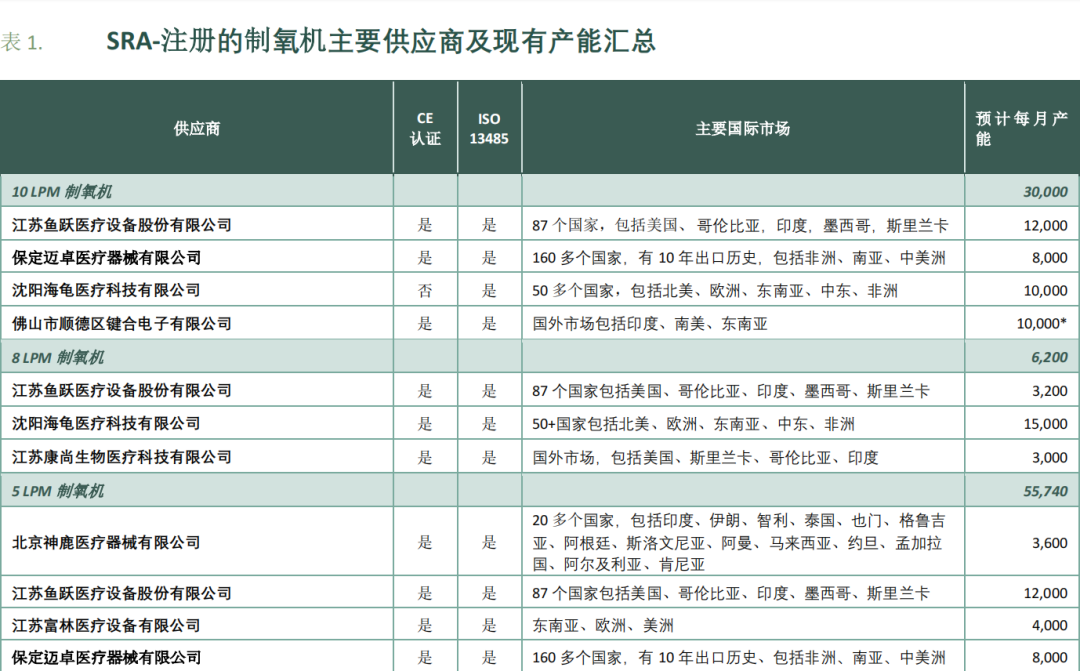Viewport: 1080px width, 671px height.
Task: Click the supplier '北京神鹿医疗器械有限公司'
Action: click(106, 542)
